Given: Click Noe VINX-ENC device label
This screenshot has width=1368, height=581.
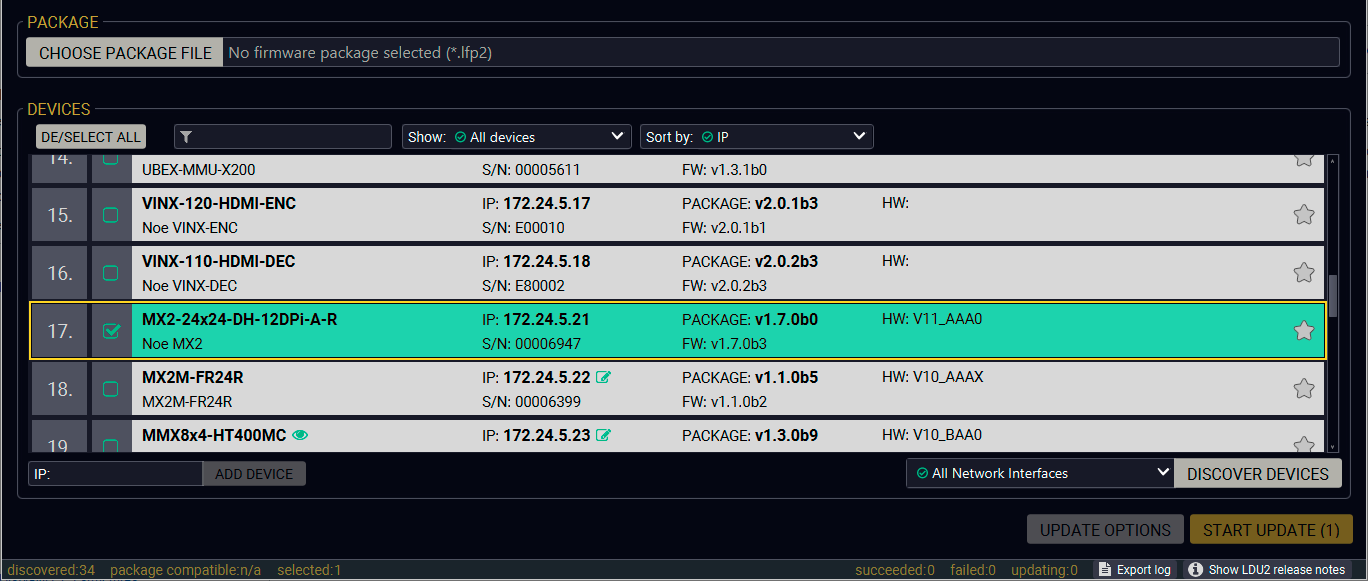Looking at the screenshot, I should (190, 228).
